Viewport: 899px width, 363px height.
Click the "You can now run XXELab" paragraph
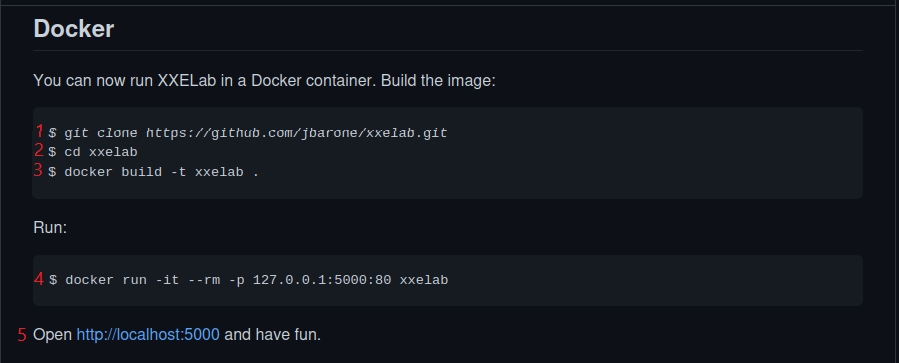click(x=264, y=80)
